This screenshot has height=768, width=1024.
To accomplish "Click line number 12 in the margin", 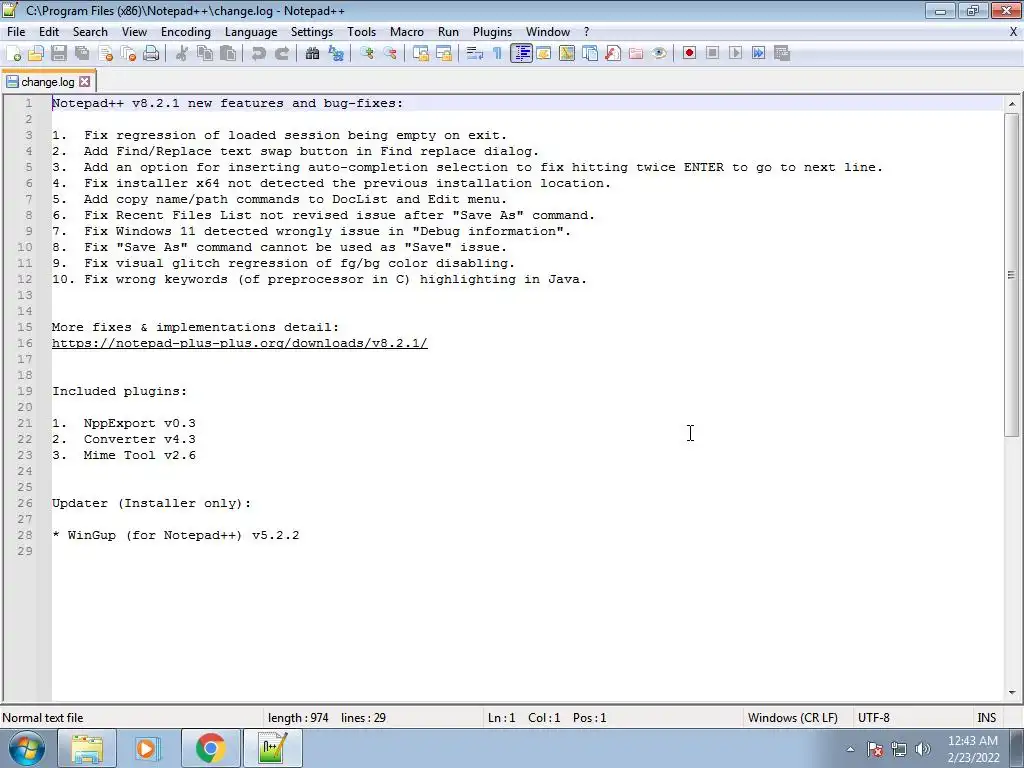I will click(x=25, y=279).
